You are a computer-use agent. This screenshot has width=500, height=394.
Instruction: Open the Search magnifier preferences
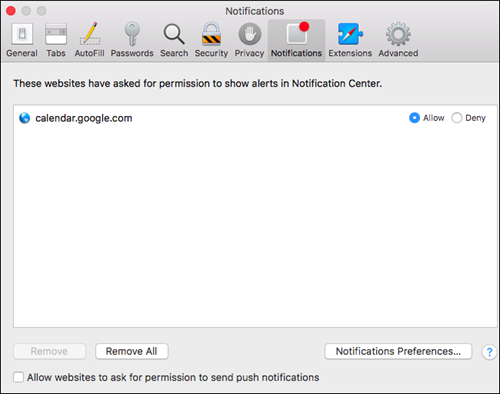[174, 40]
